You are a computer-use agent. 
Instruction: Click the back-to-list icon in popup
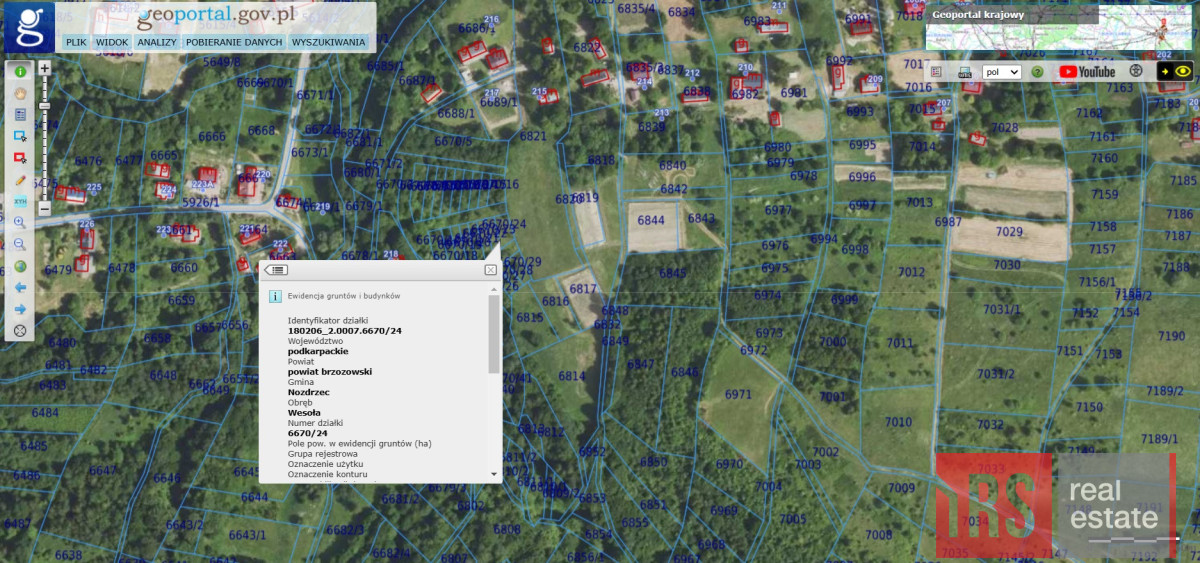[276, 270]
